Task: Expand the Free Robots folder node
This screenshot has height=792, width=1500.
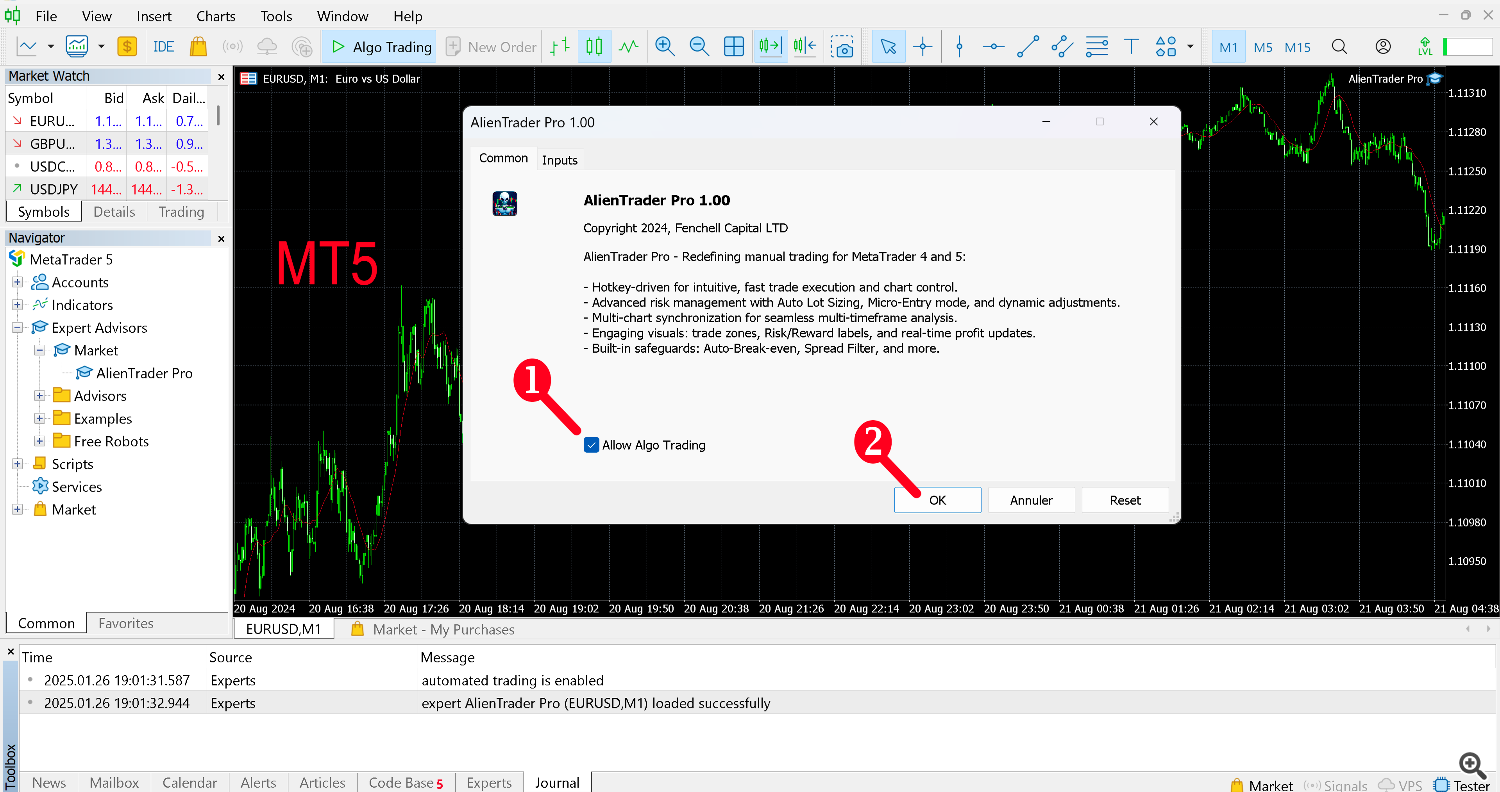Action: tap(40, 441)
